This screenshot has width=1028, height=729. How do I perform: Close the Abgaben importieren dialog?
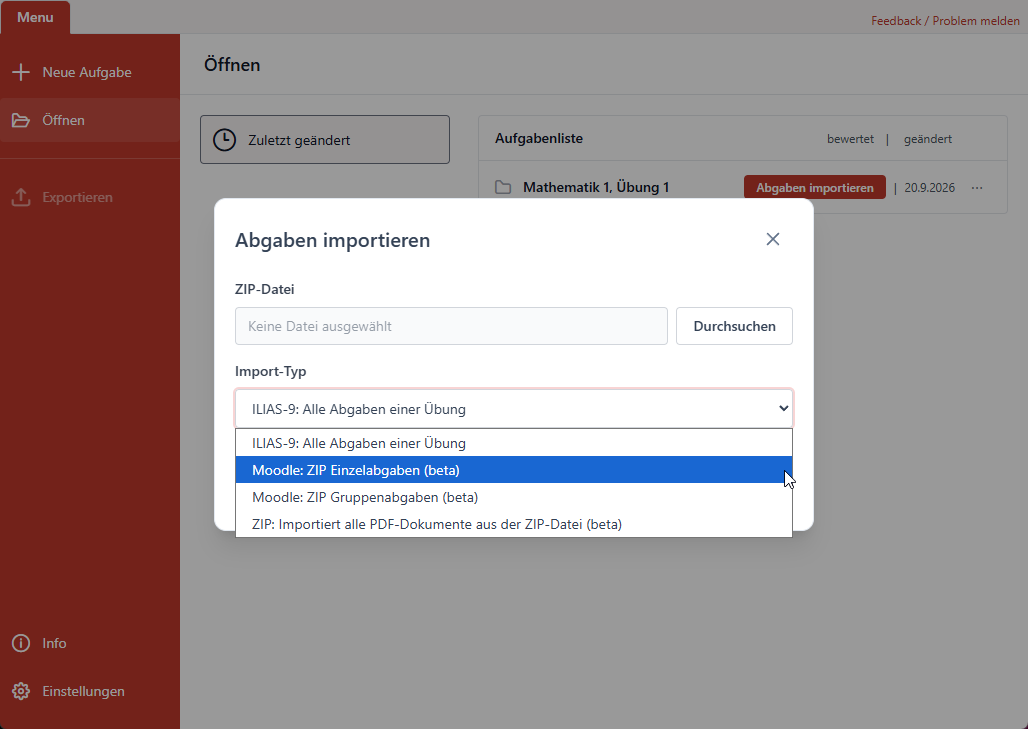coord(773,239)
